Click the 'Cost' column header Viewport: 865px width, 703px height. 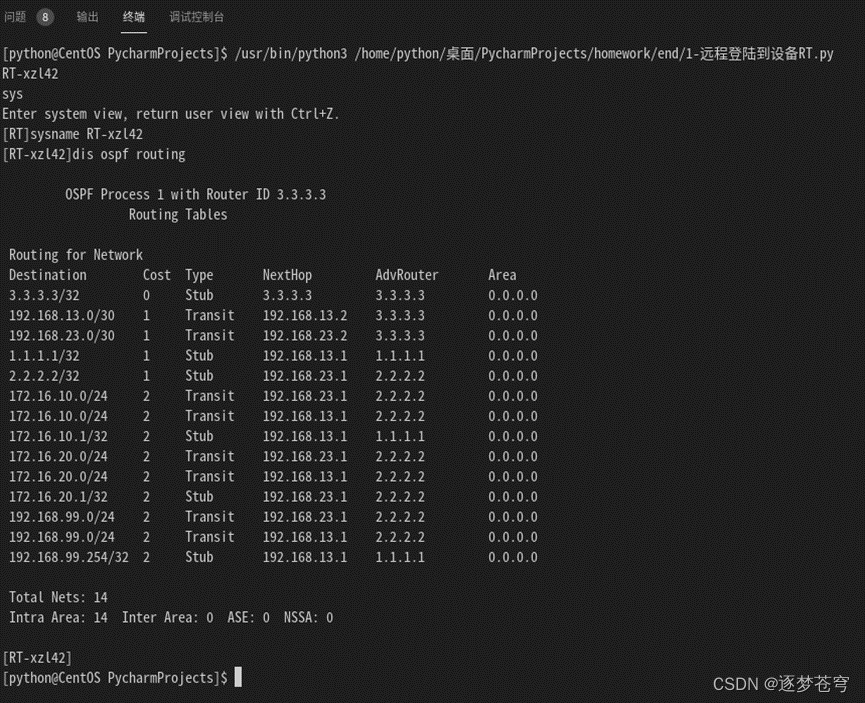pos(157,275)
